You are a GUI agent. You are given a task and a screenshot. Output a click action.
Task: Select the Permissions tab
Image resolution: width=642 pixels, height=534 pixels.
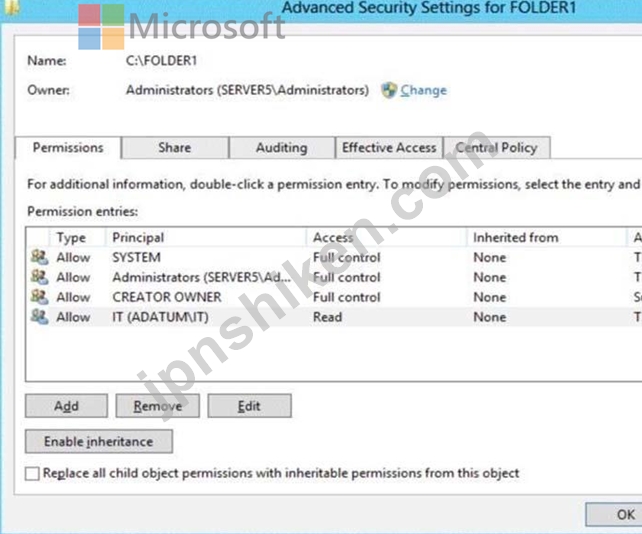[68, 147]
